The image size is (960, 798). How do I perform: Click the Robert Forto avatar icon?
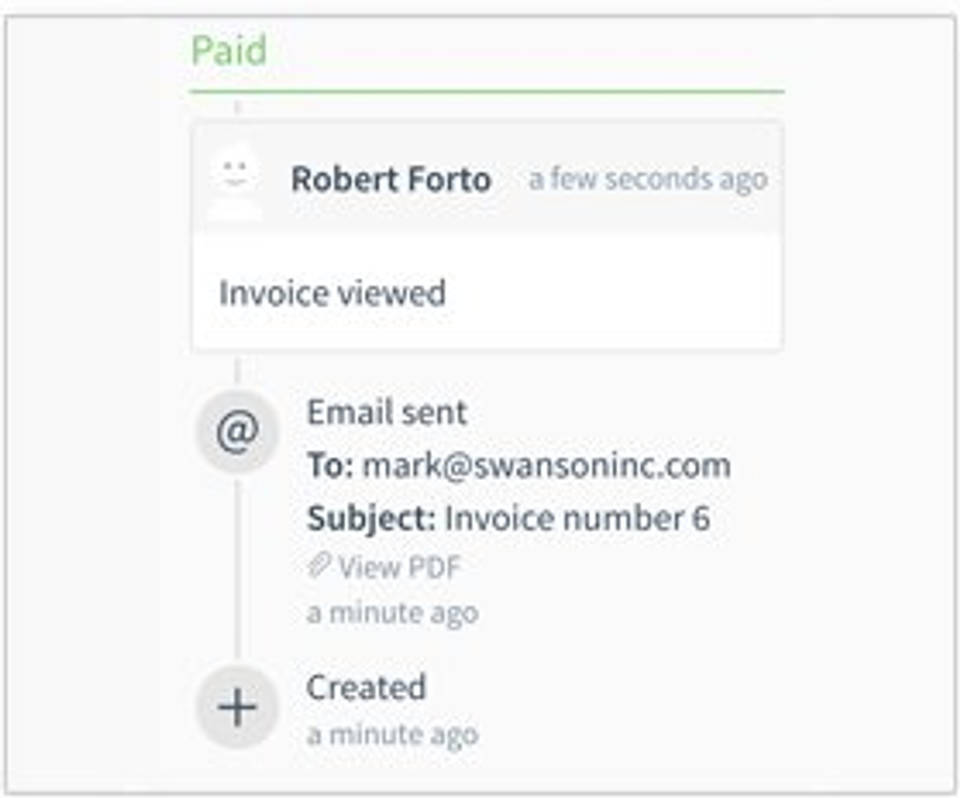pyautogui.click(x=235, y=180)
